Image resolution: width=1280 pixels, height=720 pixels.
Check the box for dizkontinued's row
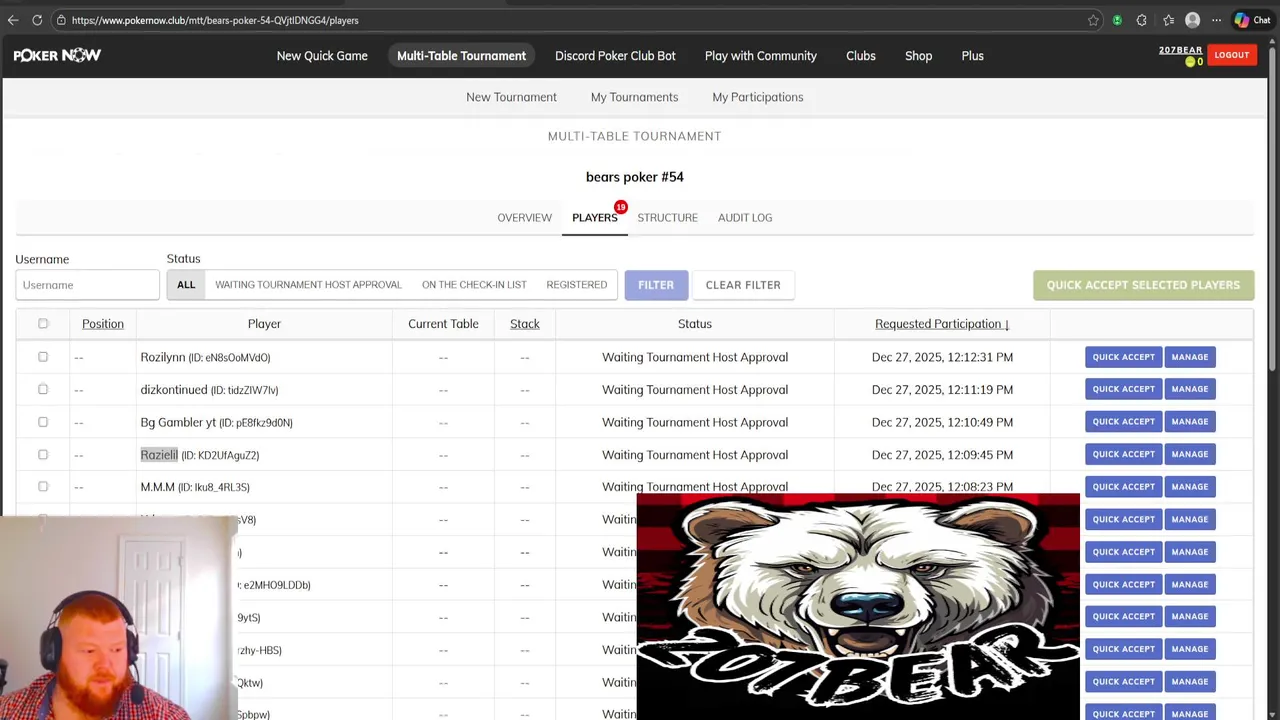coord(43,389)
